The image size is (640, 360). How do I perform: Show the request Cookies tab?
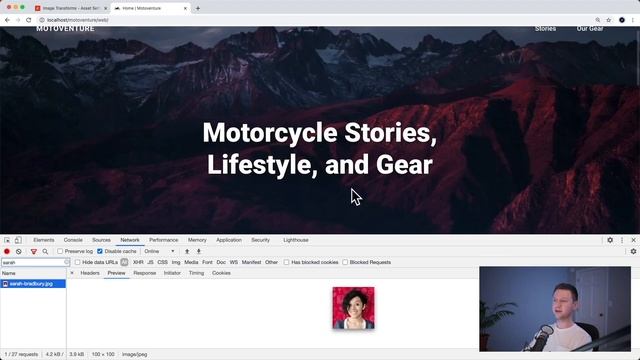click(x=221, y=273)
